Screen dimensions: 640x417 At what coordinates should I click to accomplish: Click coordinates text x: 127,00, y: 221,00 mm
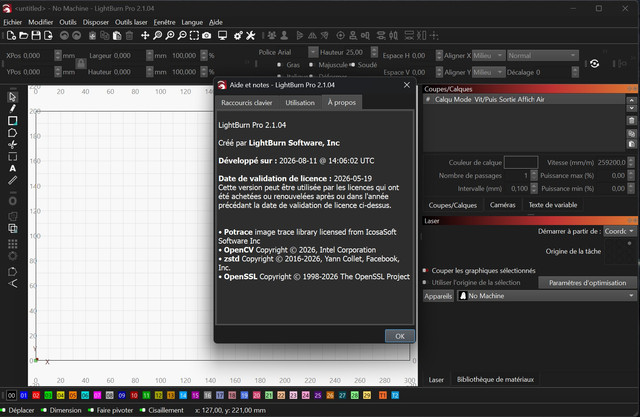tap(230, 410)
